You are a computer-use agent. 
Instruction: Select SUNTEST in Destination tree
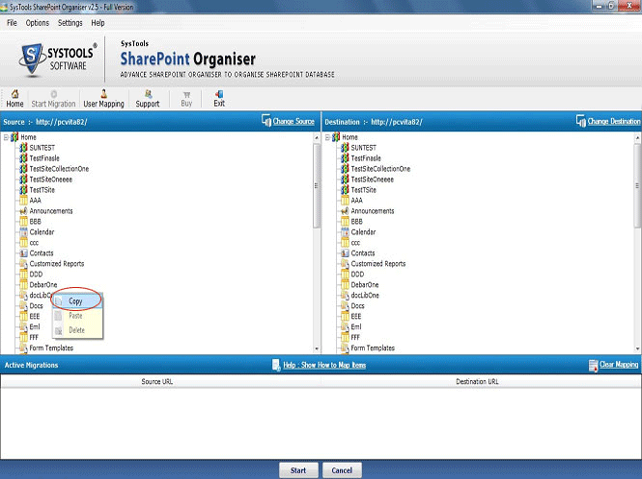pyautogui.click(x=363, y=147)
